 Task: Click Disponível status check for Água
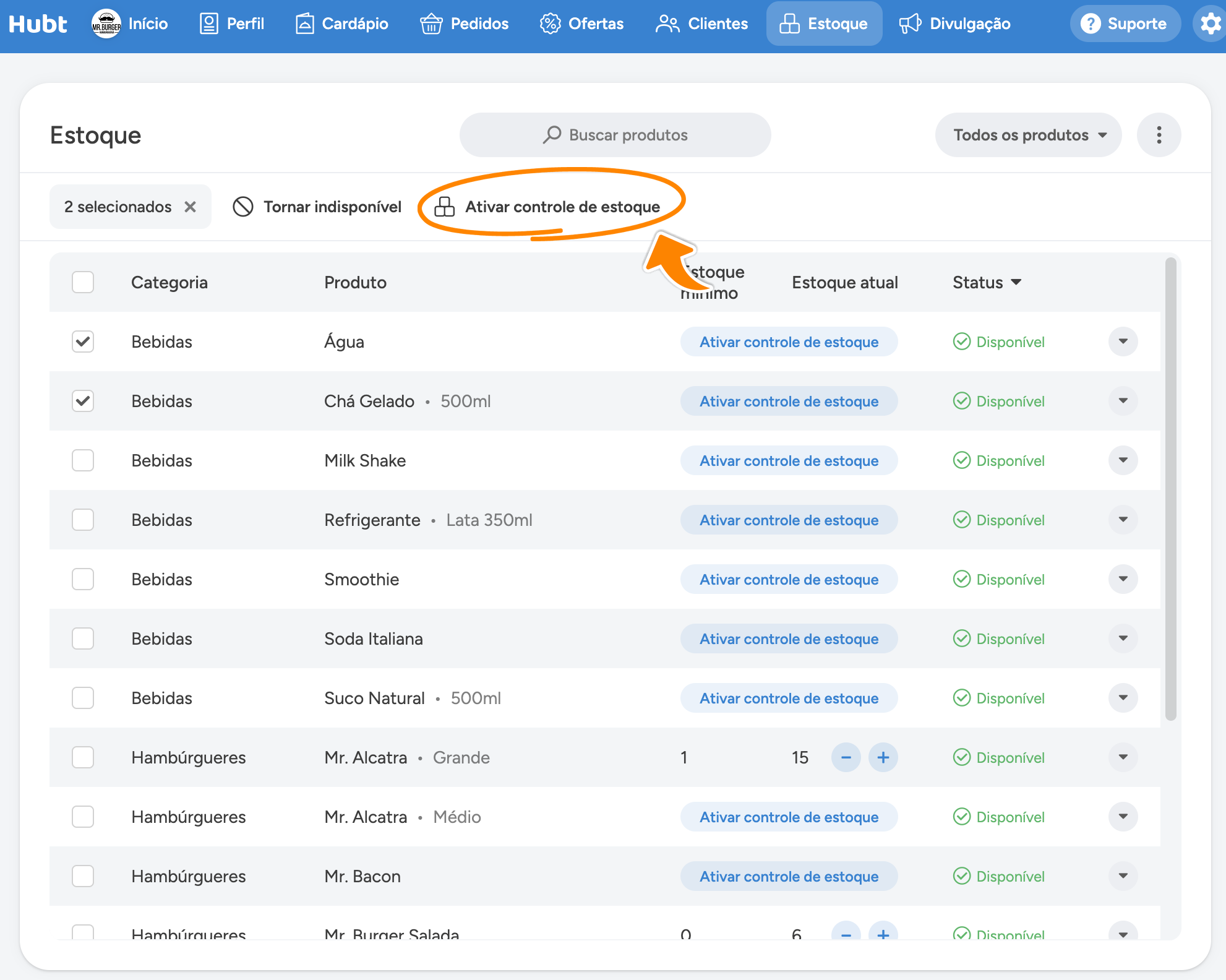(x=961, y=342)
